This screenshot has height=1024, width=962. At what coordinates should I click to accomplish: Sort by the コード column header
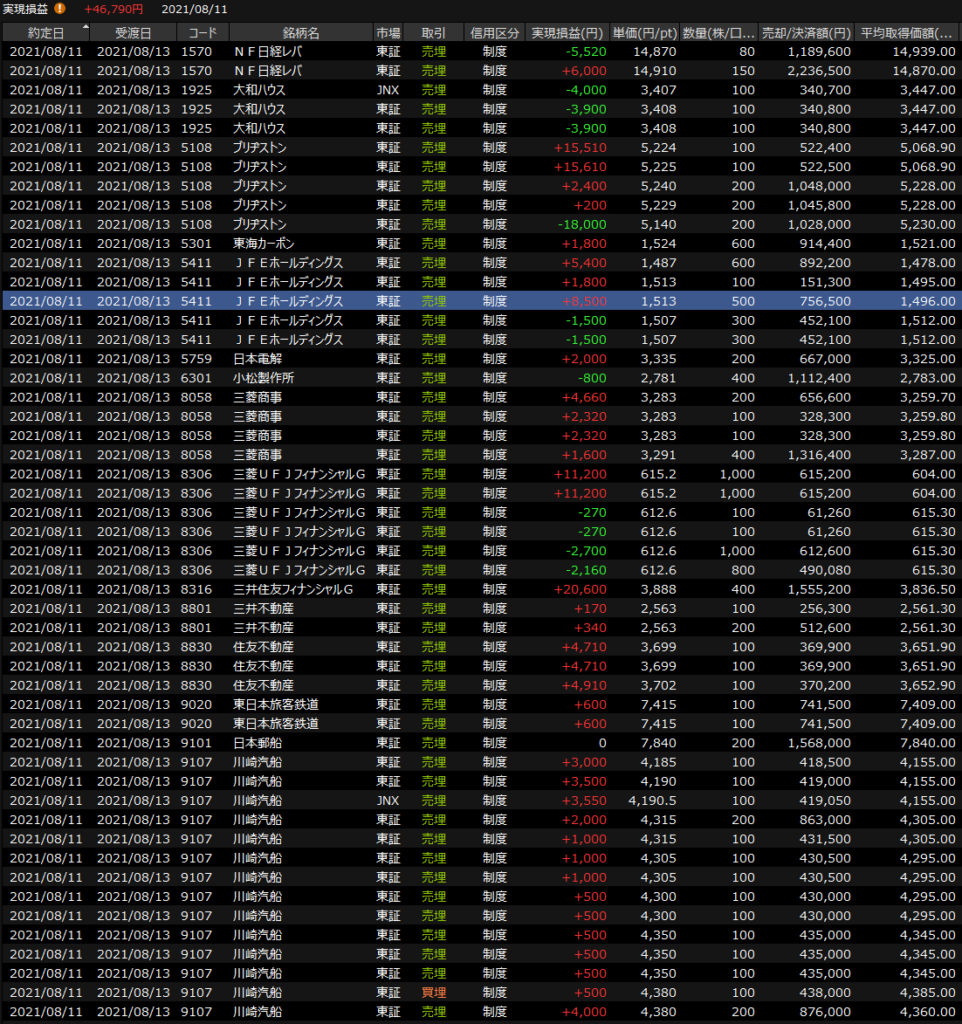[202, 32]
